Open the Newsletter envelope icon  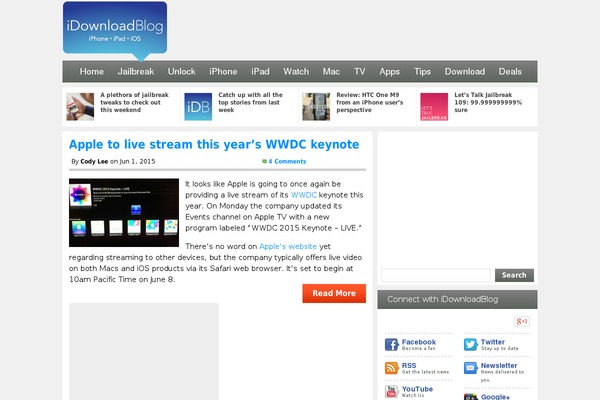(471, 368)
